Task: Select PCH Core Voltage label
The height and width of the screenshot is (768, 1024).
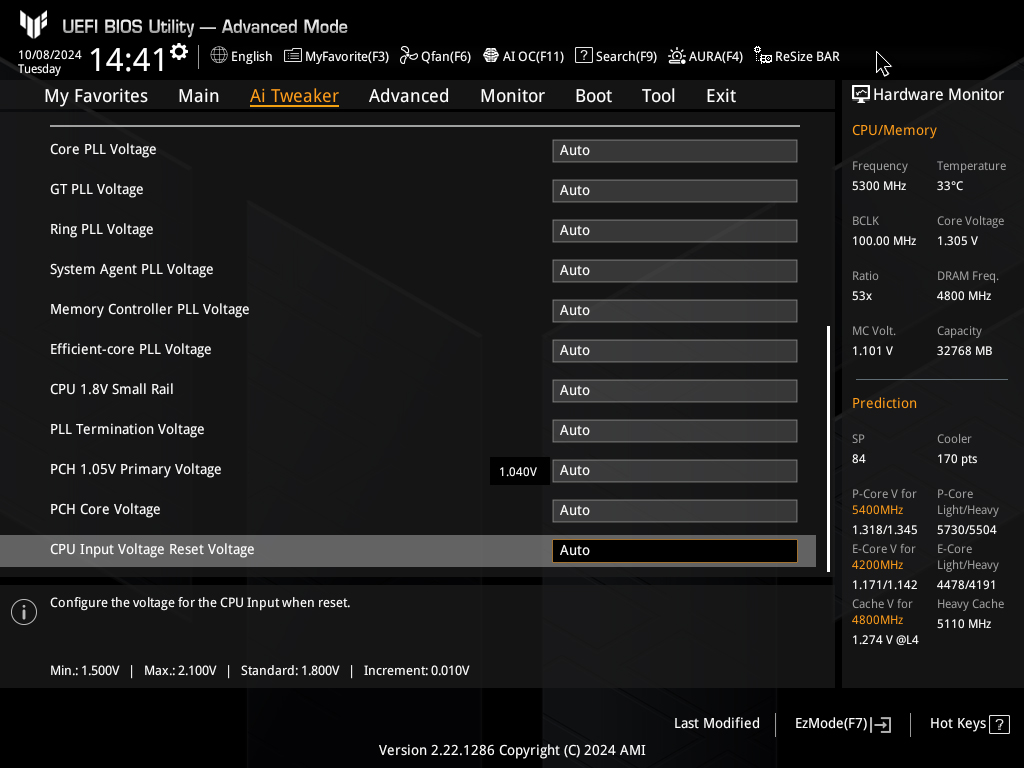Action: pyautogui.click(x=105, y=509)
